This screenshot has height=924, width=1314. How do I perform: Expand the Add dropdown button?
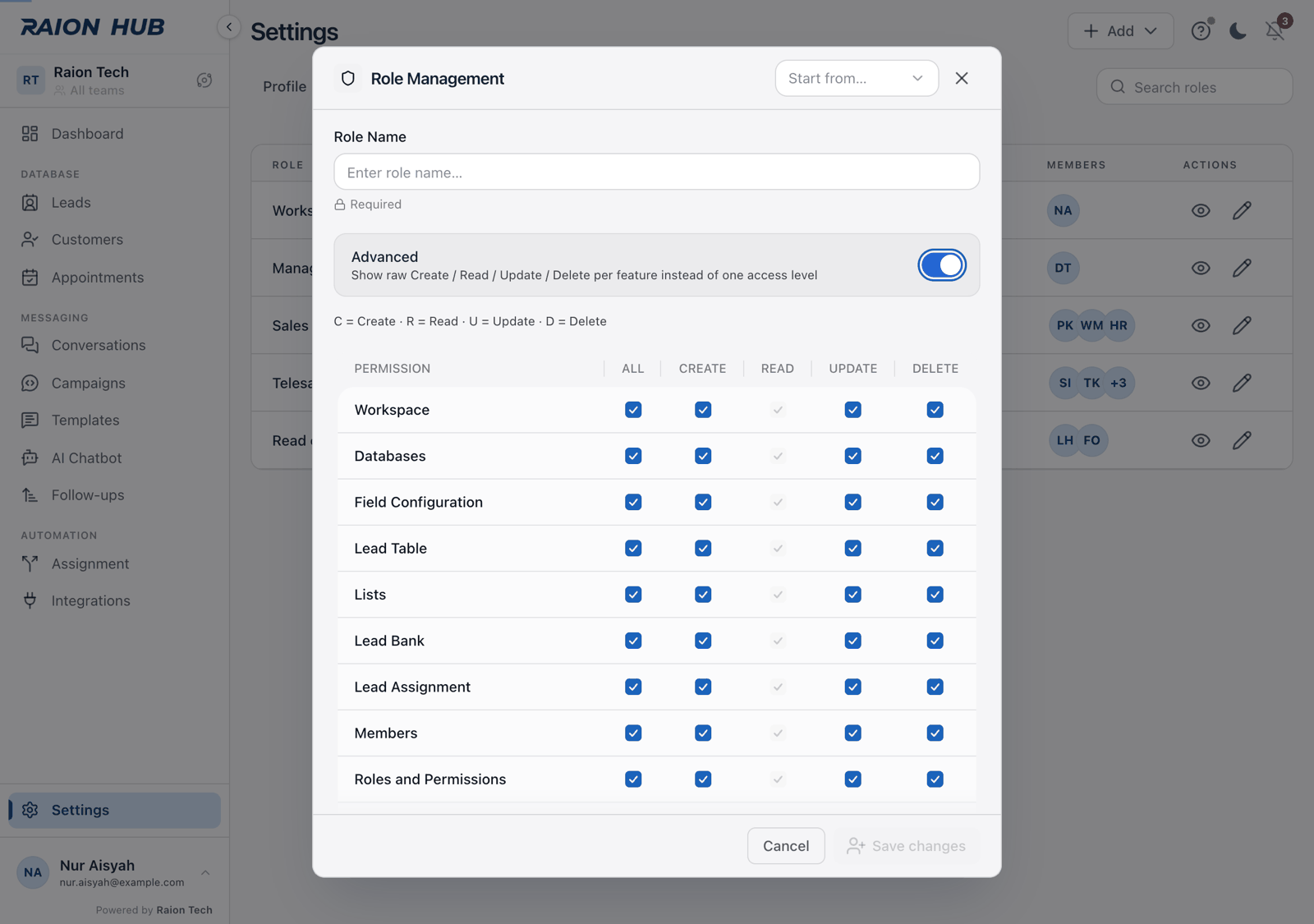(x=1120, y=30)
